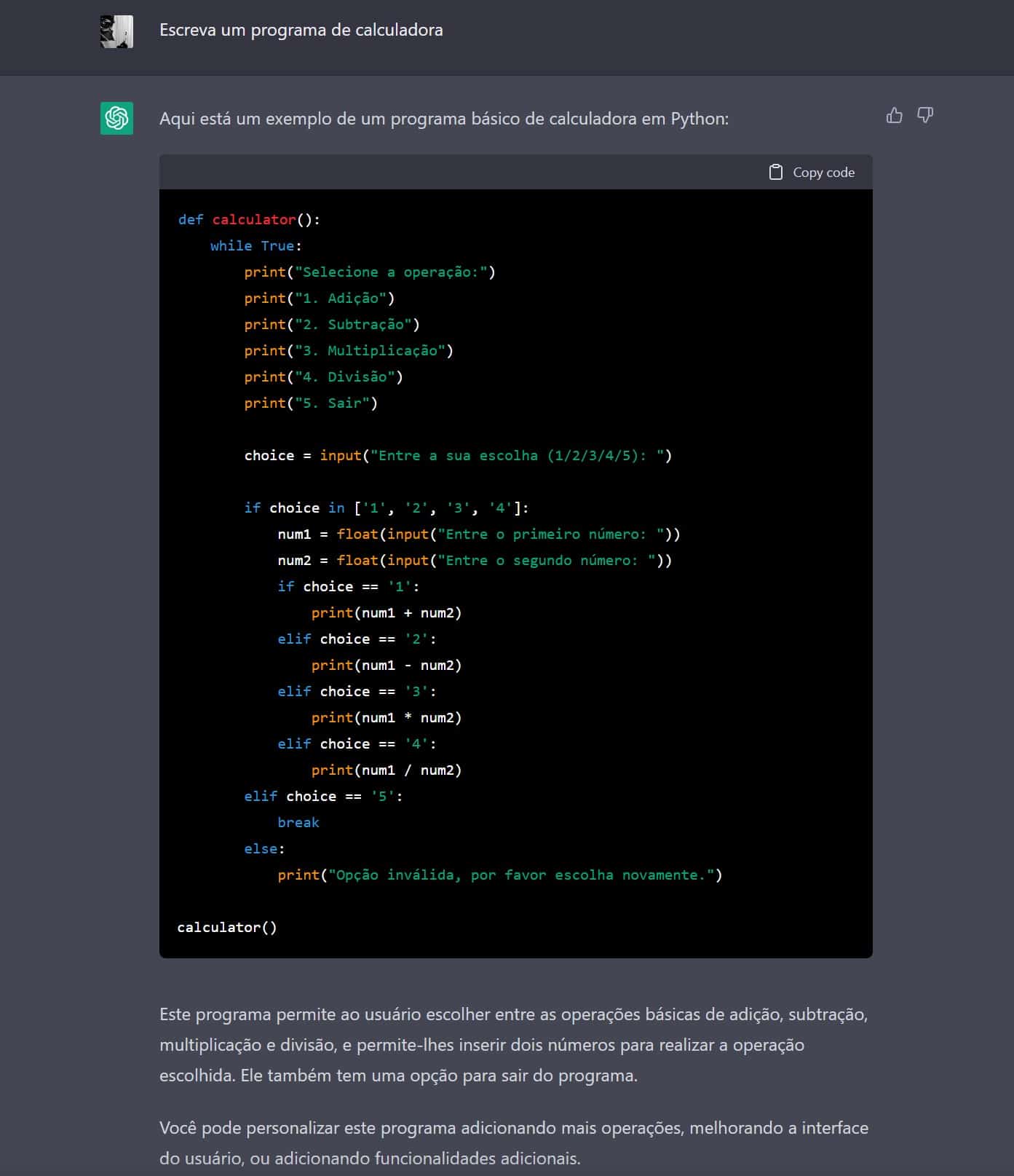Viewport: 1014px width, 1176px height.
Task: Click the 'def calculator():' code line
Action: pos(249,220)
